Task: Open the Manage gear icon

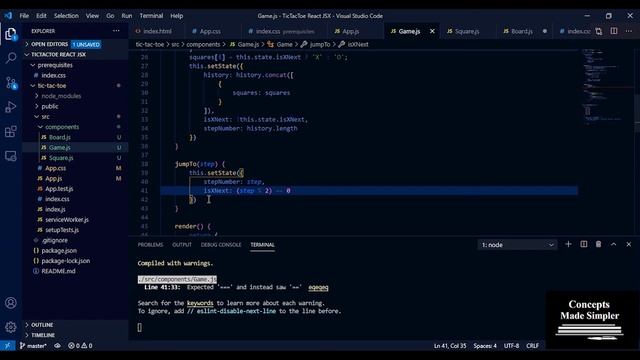Action: (x=11, y=327)
